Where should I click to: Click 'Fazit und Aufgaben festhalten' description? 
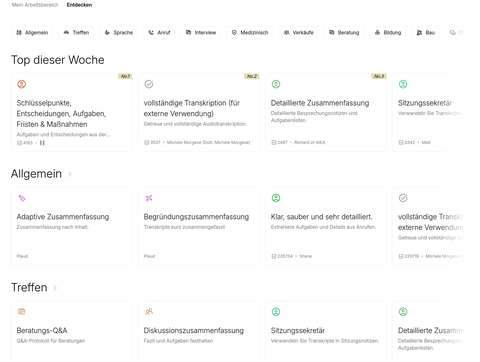coord(178,341)
